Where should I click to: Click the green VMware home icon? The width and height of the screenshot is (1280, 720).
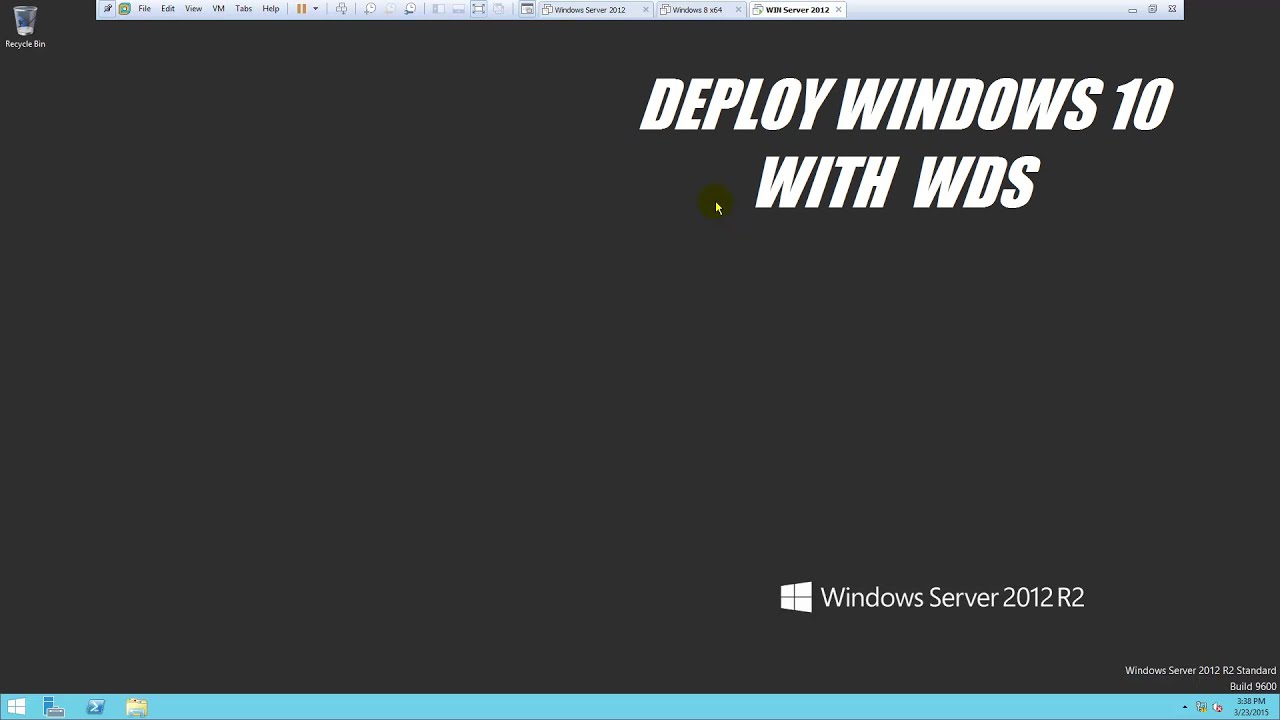[x=124, y=9]
